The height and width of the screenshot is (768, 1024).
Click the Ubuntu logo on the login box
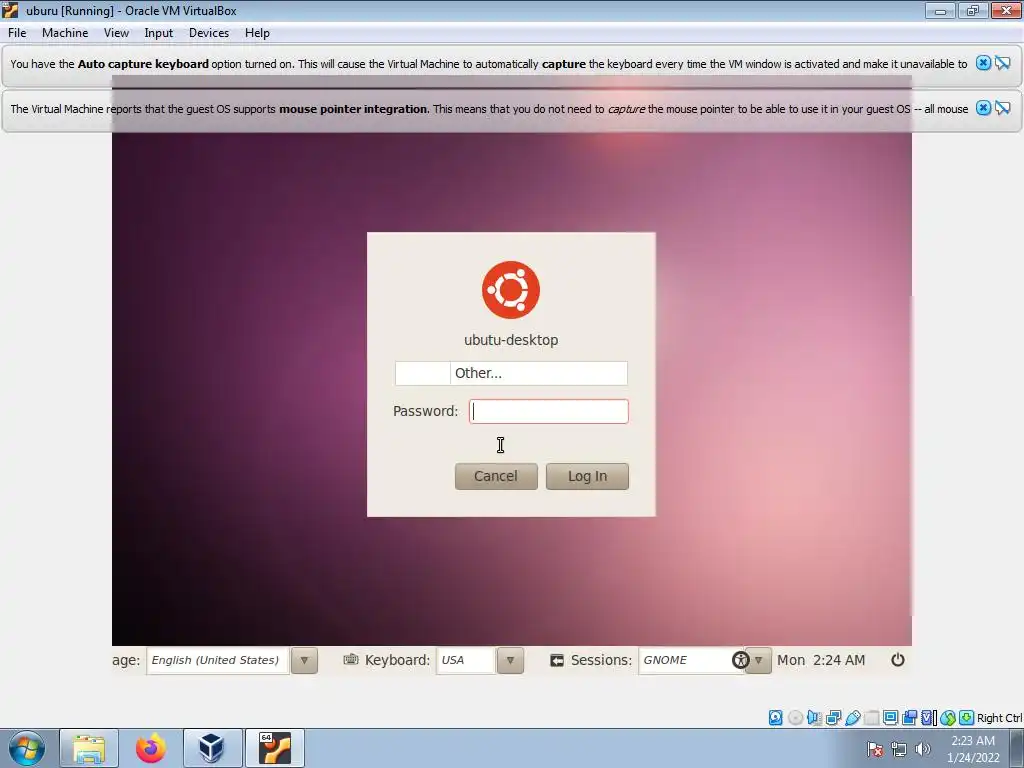tap(511, 290)
